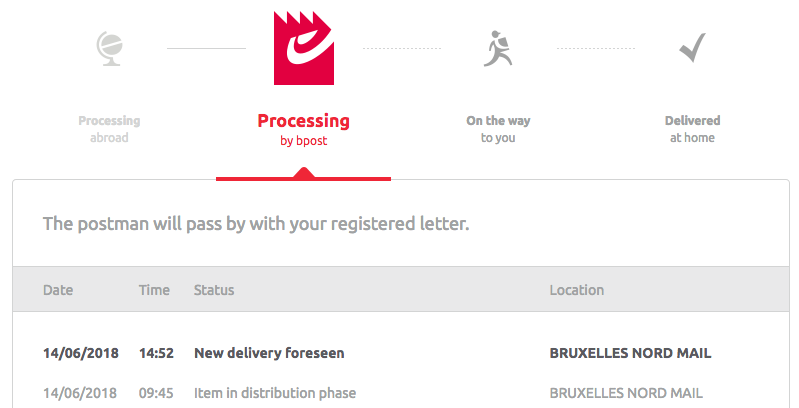This screenshot has height=408, width=799.
Task: Click the 14:52 time entry
Action: [156, 353]
